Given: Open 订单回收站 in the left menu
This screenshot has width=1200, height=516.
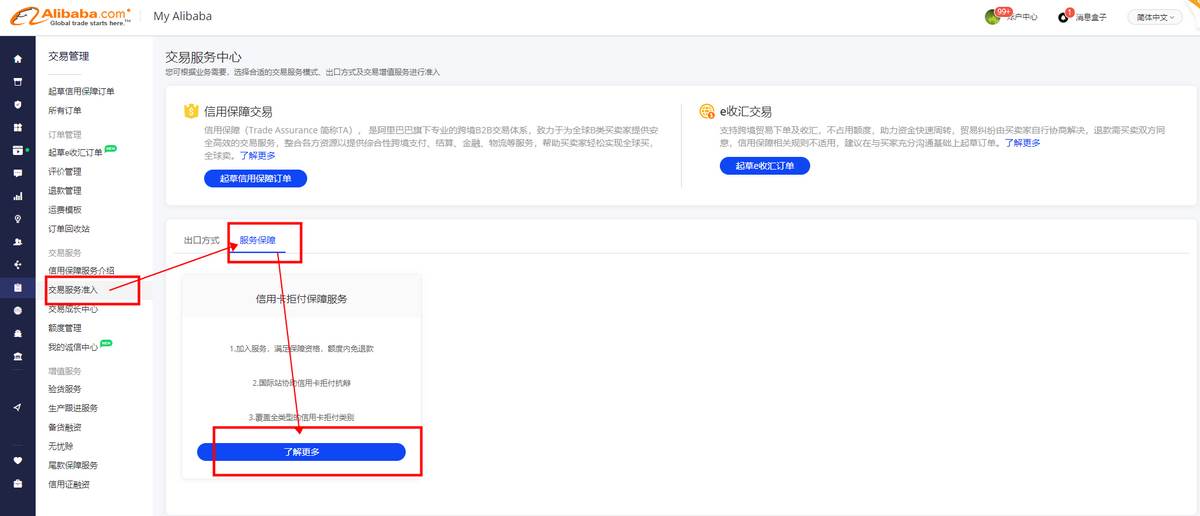Looking at the screenshot, I should point(70,229).
